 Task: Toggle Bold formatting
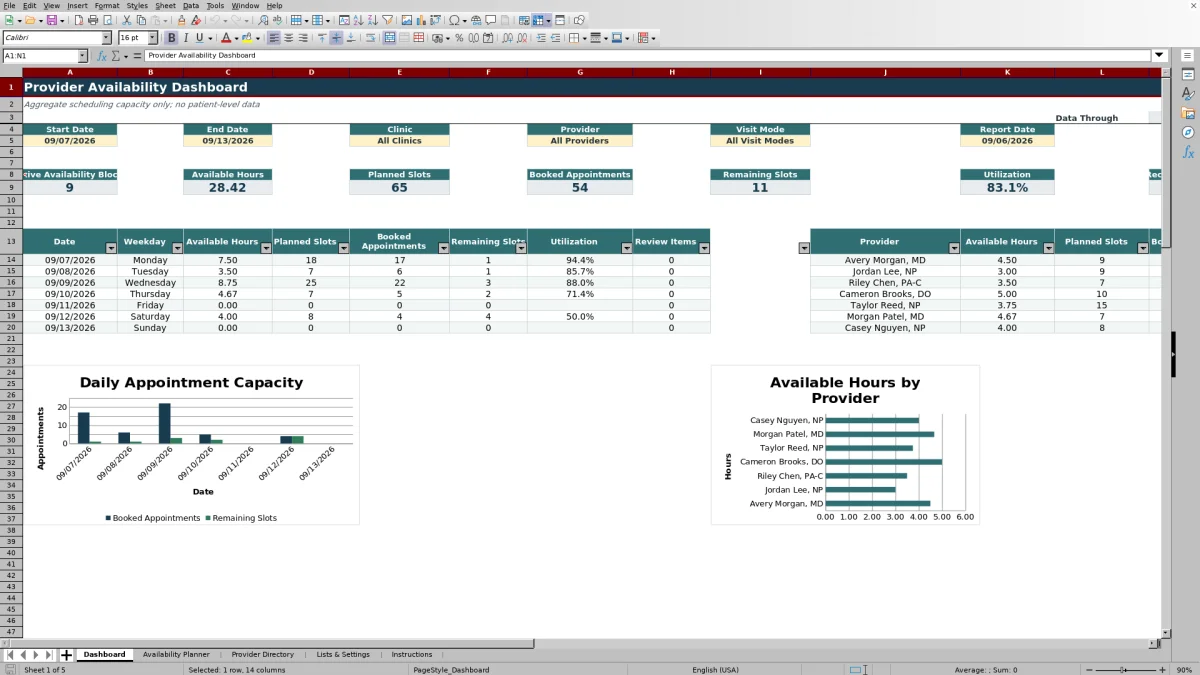[x=172, y=38]
